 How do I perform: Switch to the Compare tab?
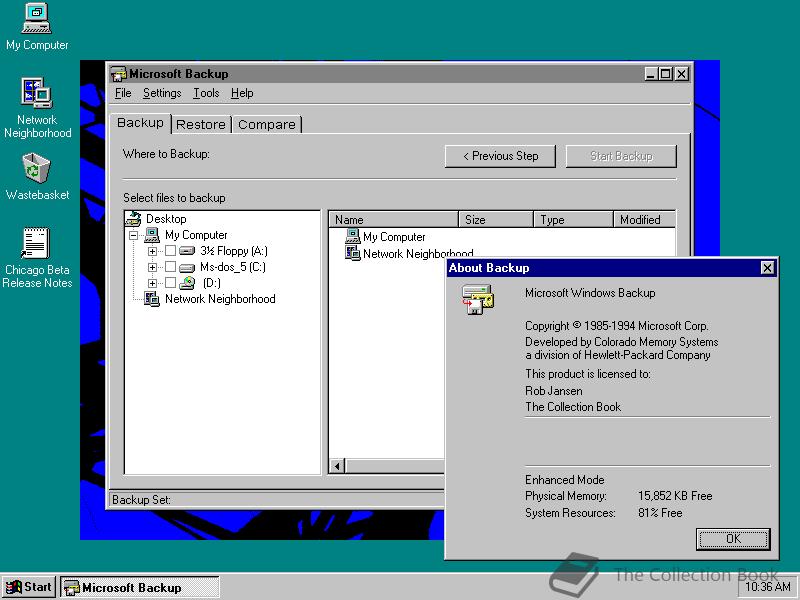[x=267, y=124]
